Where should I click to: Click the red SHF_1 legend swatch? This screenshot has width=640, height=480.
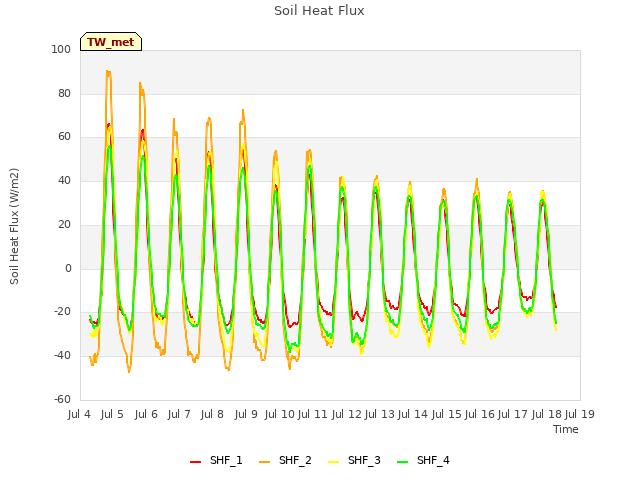[x=196, y=462]
